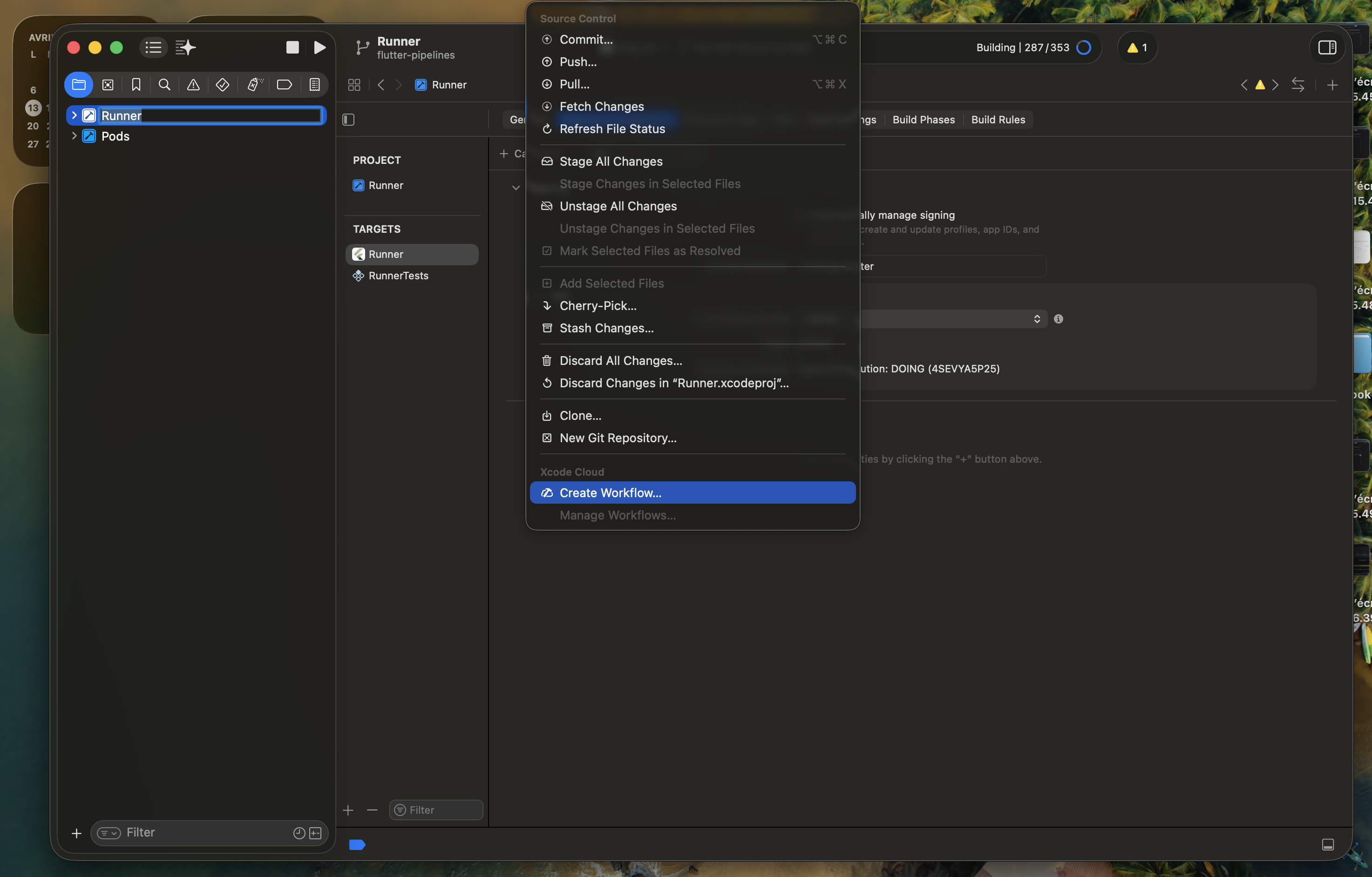The image size is (1372, 877).
Task: Click the code review swap arrows icon
Action: click(1298, 85)
